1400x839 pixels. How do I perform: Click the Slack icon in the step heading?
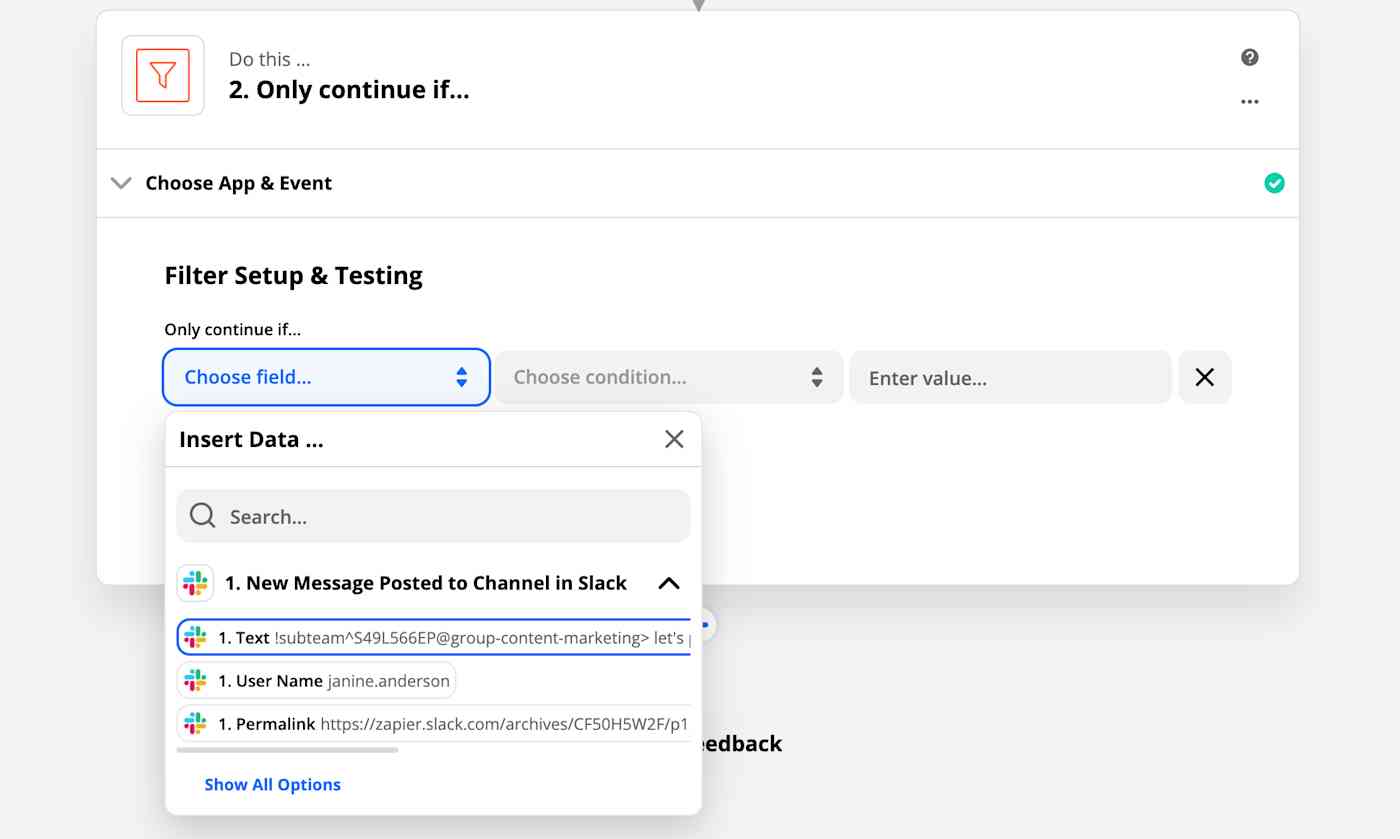tap(195, 582)
